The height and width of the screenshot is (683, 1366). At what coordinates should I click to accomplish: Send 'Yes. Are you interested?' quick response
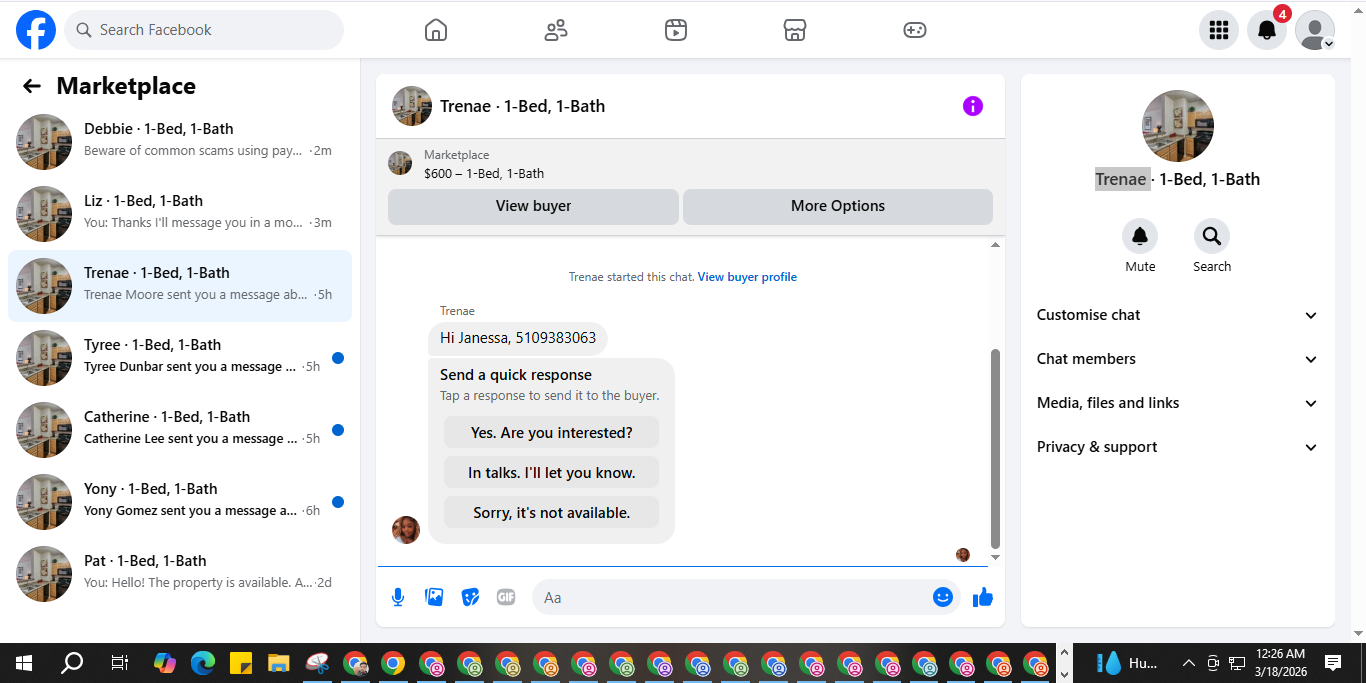tap(552, 433)
